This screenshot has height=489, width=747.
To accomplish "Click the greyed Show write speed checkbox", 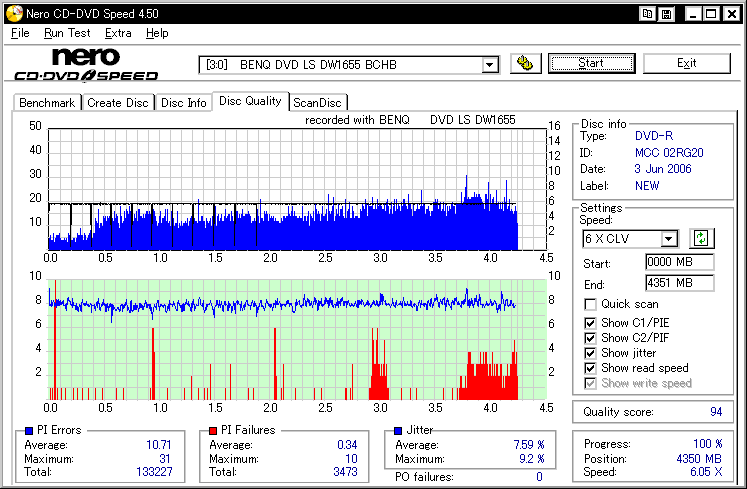I will (x=590, y=383).
